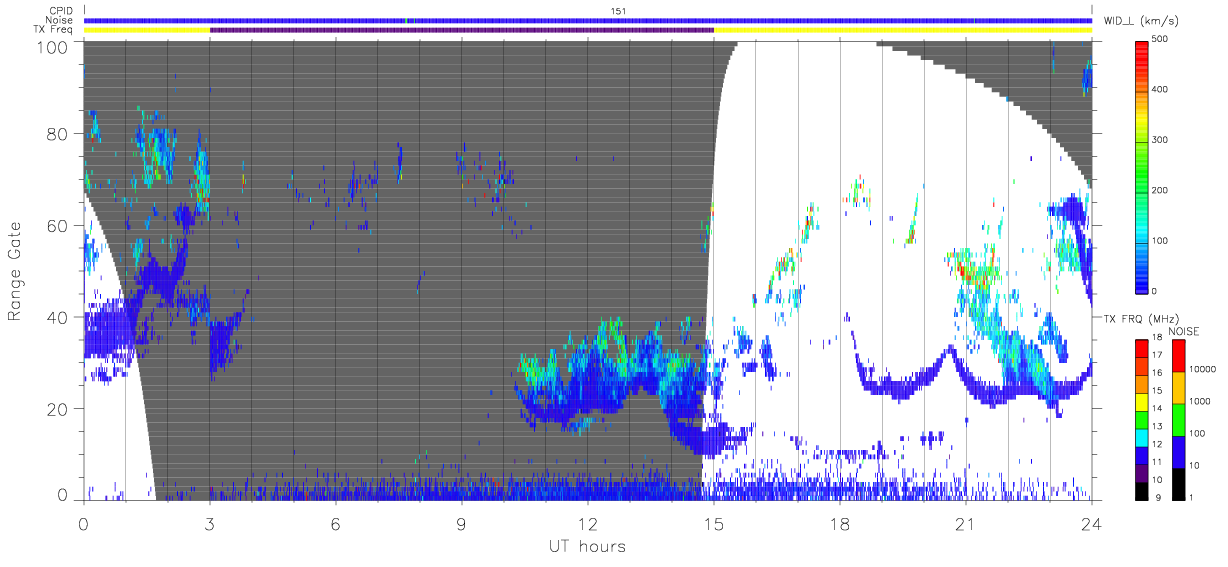Image resolution: width=1228 pixels, height=567 pixels.
Task: Click the 10000 tick on NOISE legend
Action: coord(1201,369)
